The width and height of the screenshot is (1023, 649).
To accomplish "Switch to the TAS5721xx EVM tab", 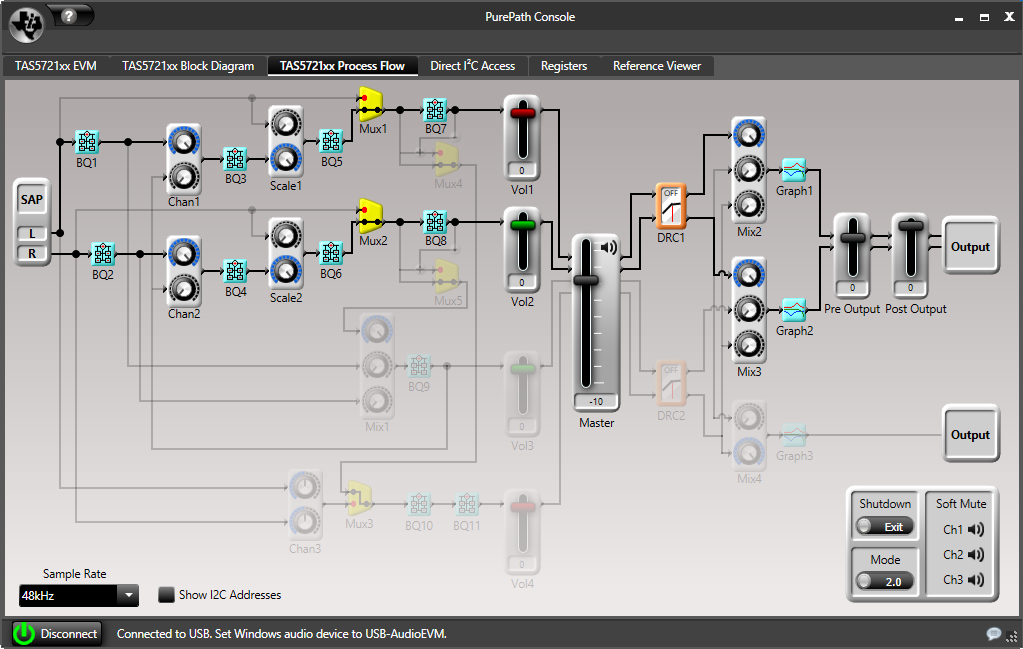I will pos(56,66).
